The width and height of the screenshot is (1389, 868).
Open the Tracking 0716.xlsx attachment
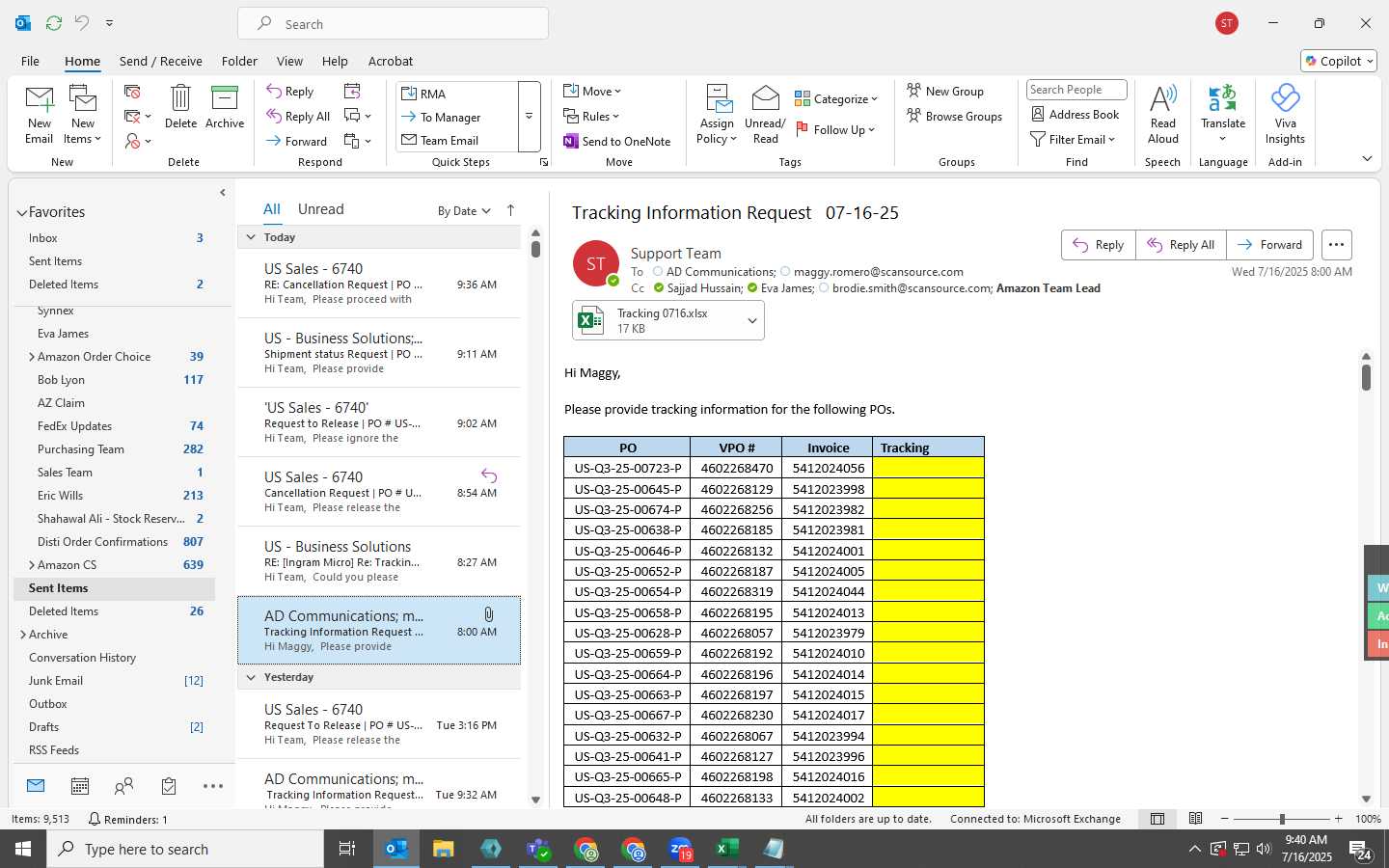[656, 320]
